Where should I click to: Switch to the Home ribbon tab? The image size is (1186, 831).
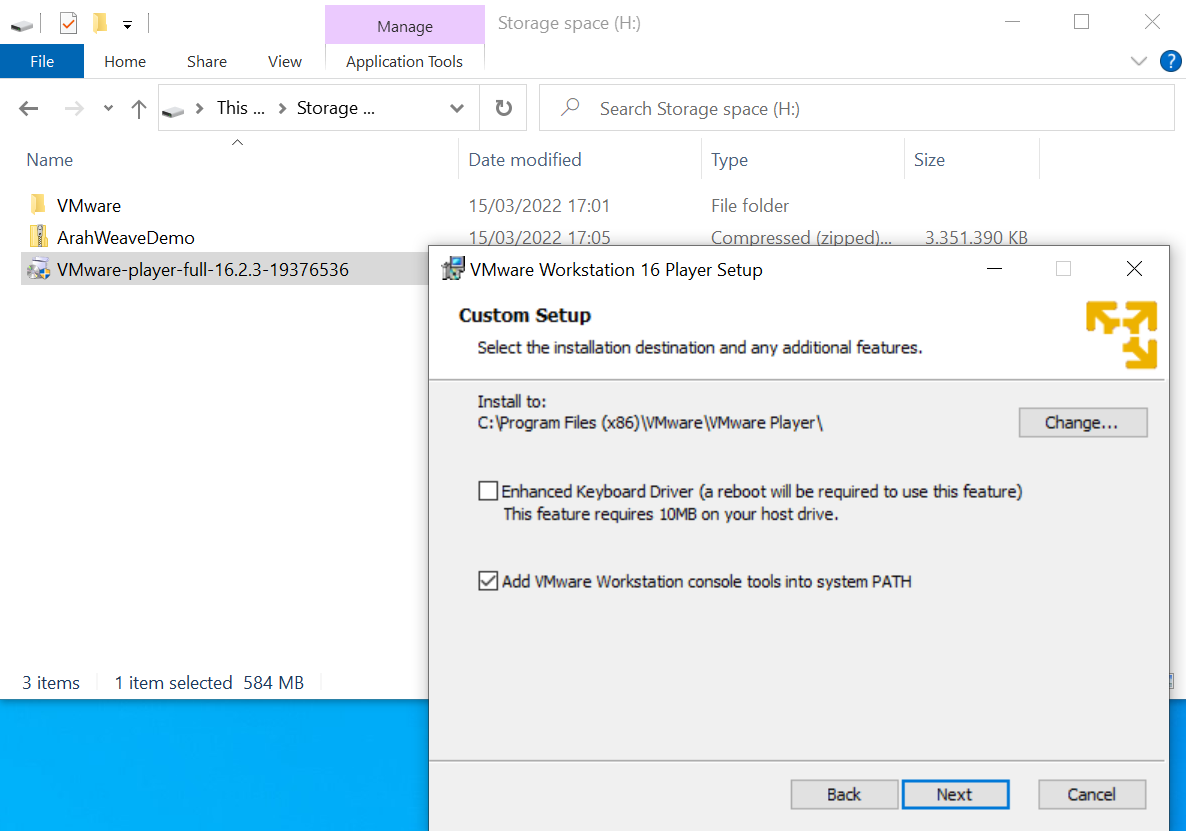coord(125,61)
